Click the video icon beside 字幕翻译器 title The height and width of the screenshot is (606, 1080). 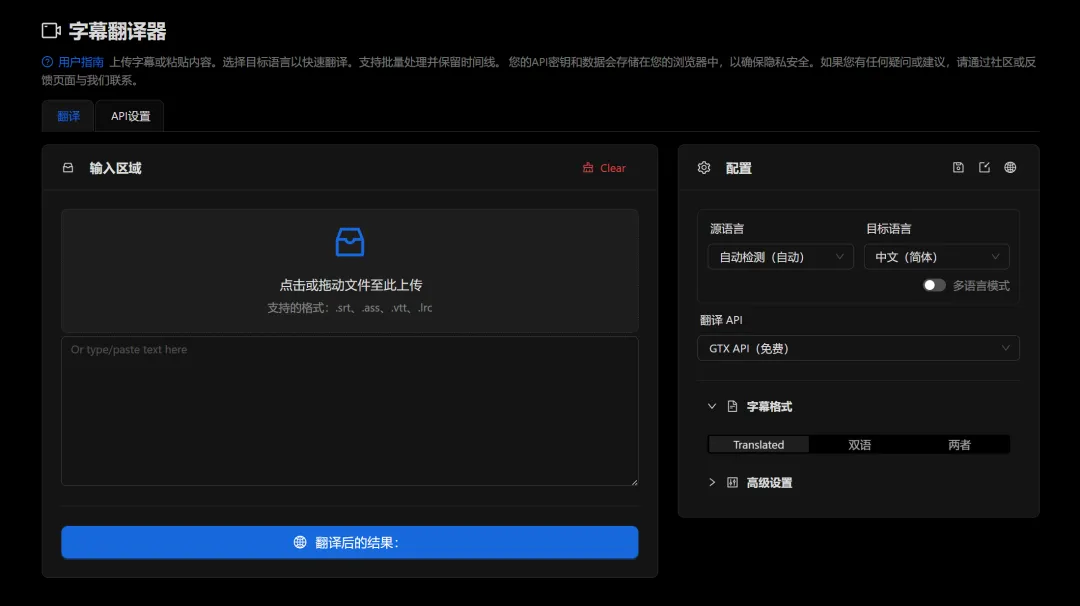tap(51, 31)
